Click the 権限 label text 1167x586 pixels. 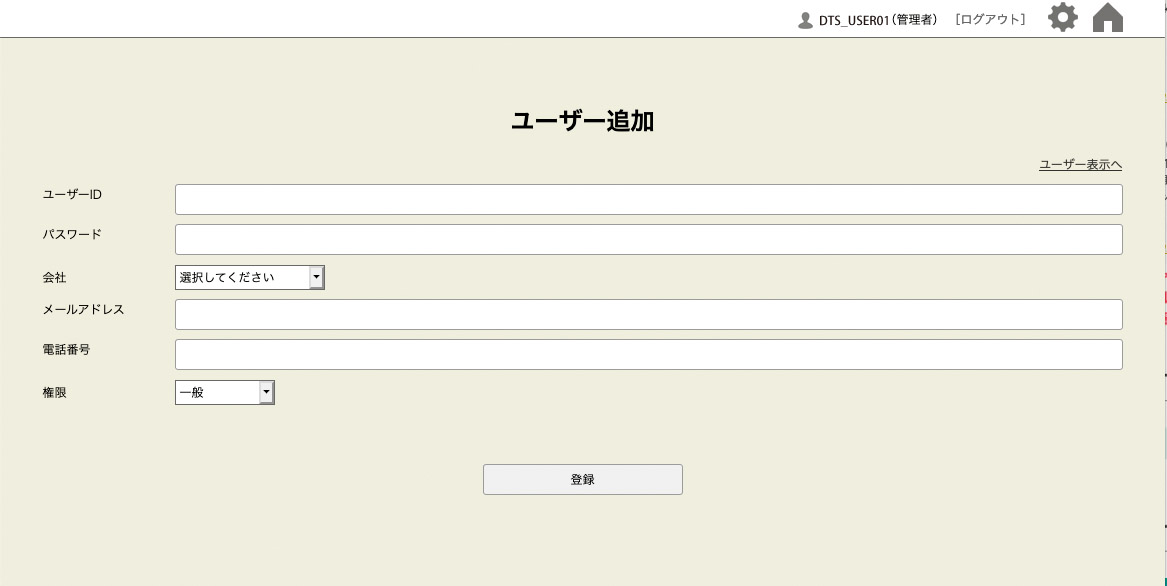pyautogui.click(x=54, y=392)
